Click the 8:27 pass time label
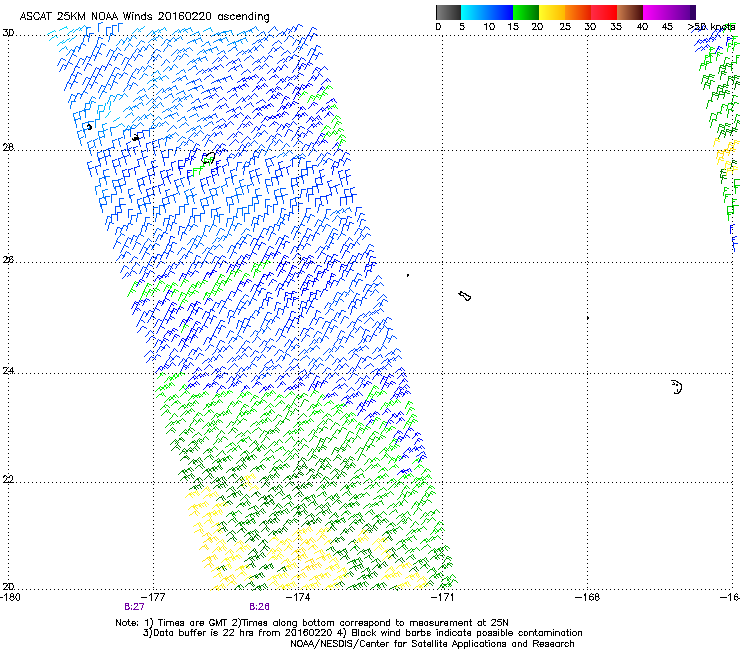 click(135, 607)
